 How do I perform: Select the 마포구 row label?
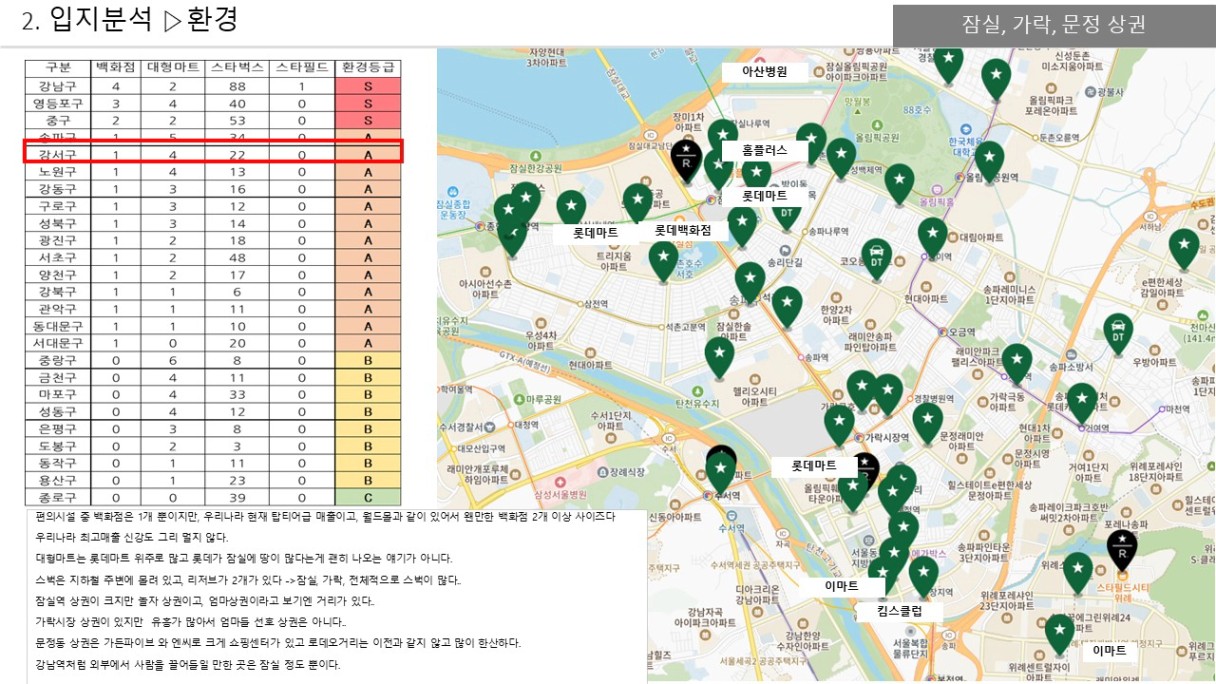[57, 394]
